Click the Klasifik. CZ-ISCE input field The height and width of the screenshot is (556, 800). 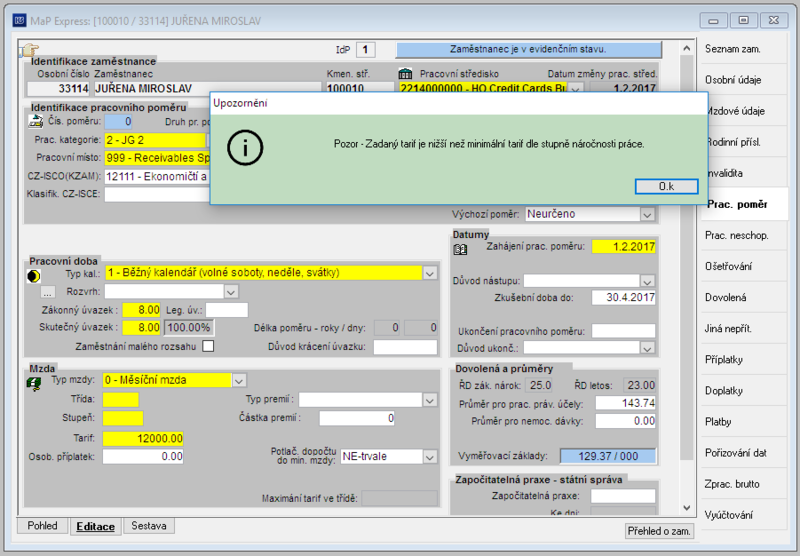click(157, 194)
